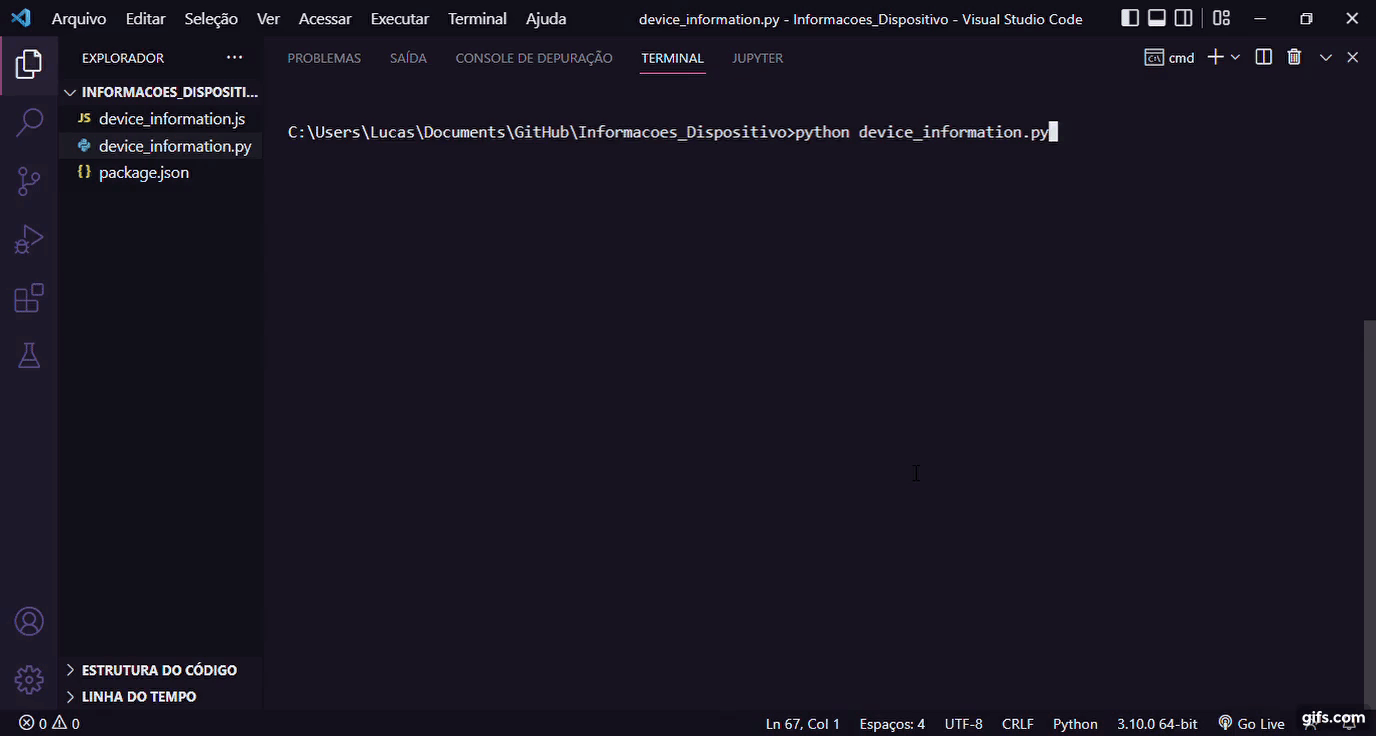Viewport: 1376px width, 736px height.
Task: Open the Executar menu
Action: coord(399,18)
